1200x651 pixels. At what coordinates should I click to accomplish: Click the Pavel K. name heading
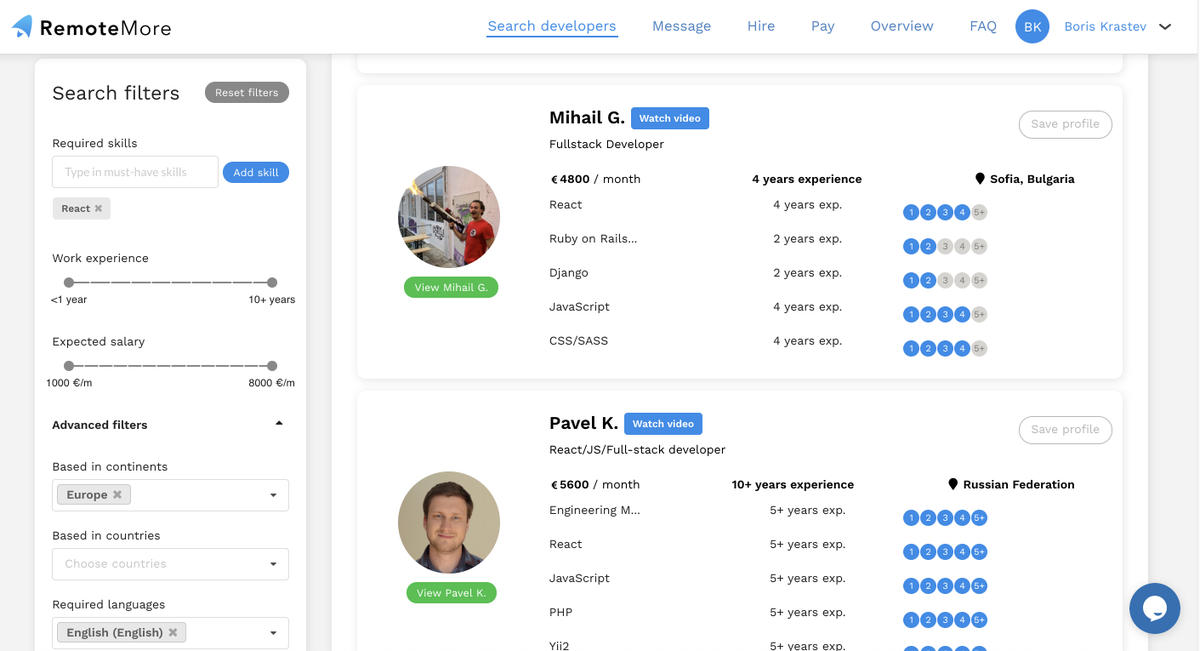[584, 423]
